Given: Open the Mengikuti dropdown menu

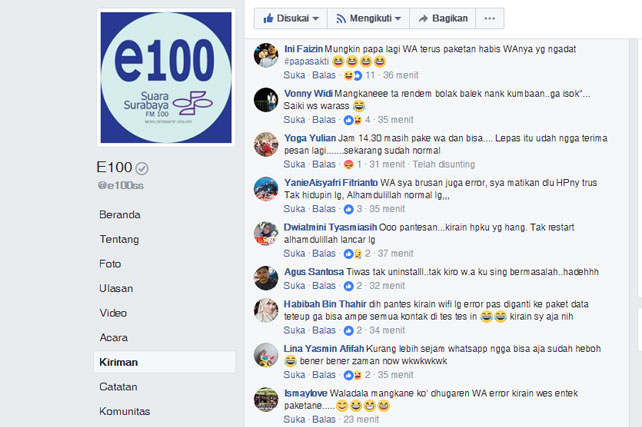Looking at the screenshot, I should 368,18.
